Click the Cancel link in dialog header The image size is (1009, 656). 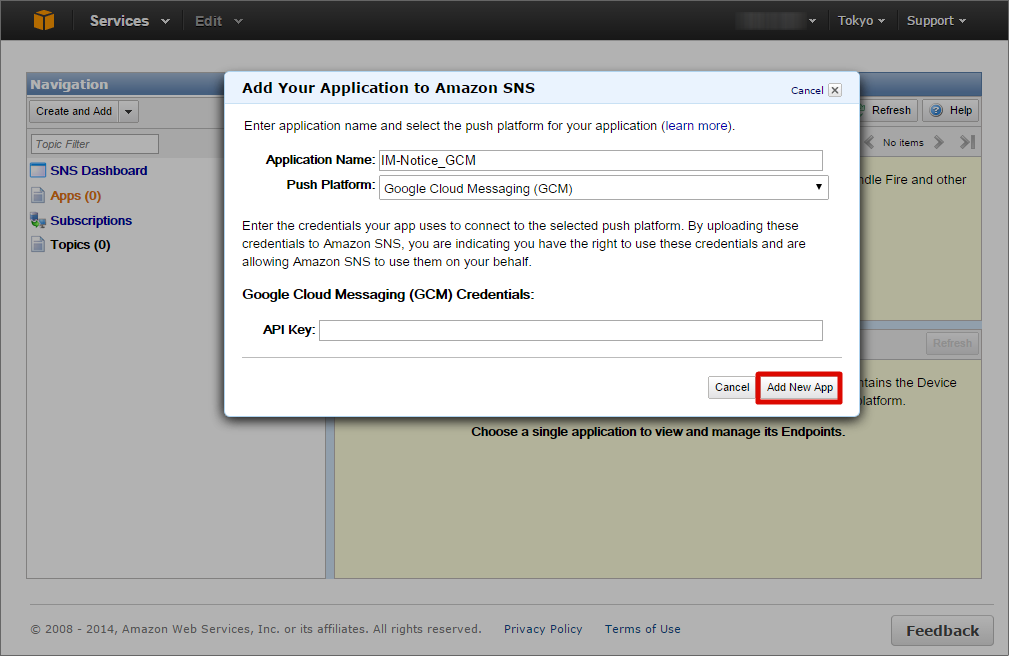(807, 91)
